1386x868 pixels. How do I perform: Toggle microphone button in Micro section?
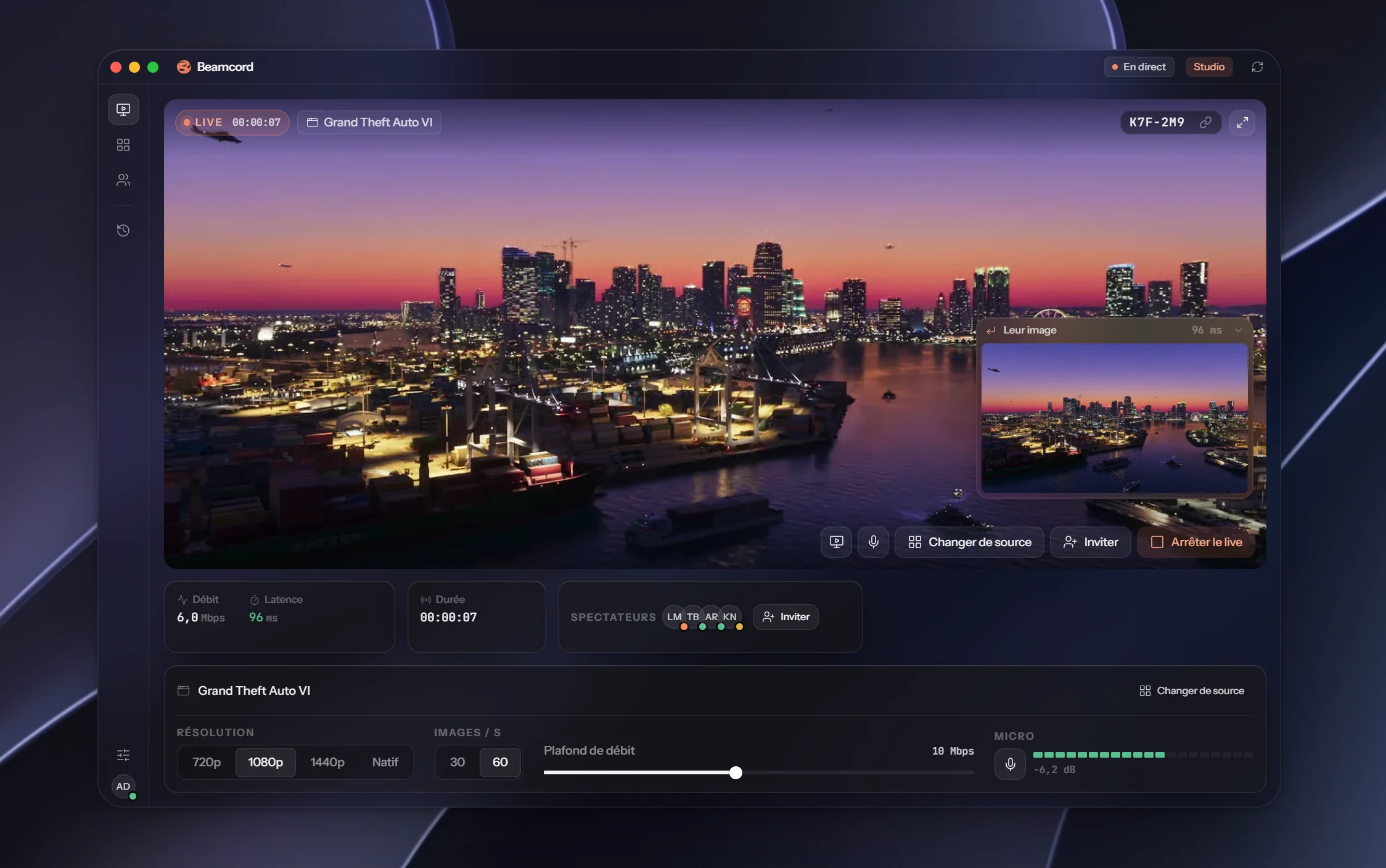(1010, 764)
